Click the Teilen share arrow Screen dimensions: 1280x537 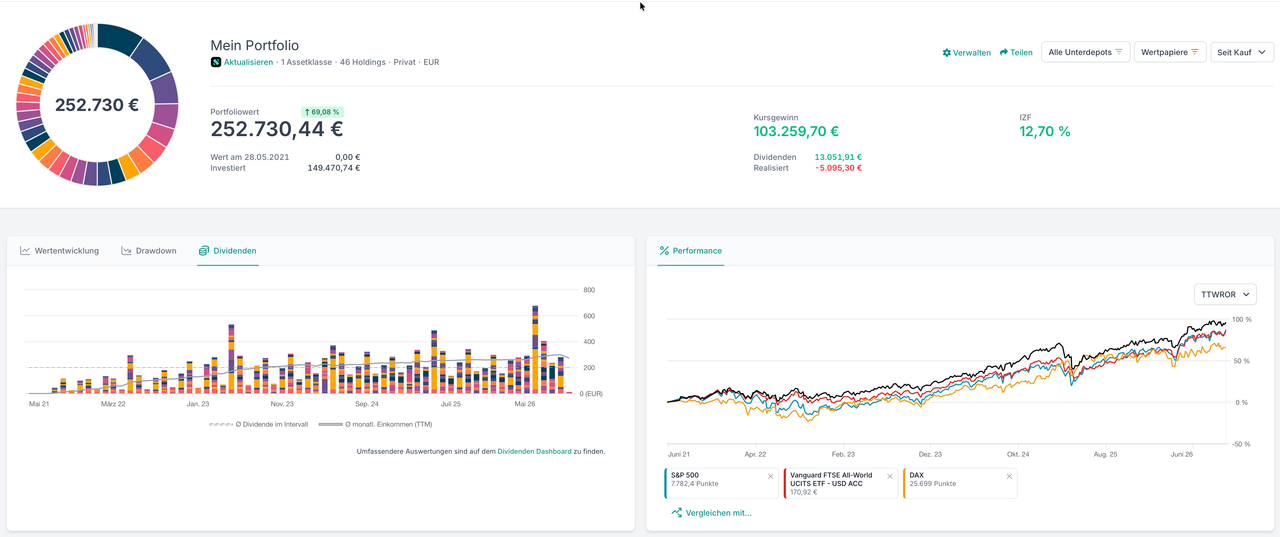1003,52
